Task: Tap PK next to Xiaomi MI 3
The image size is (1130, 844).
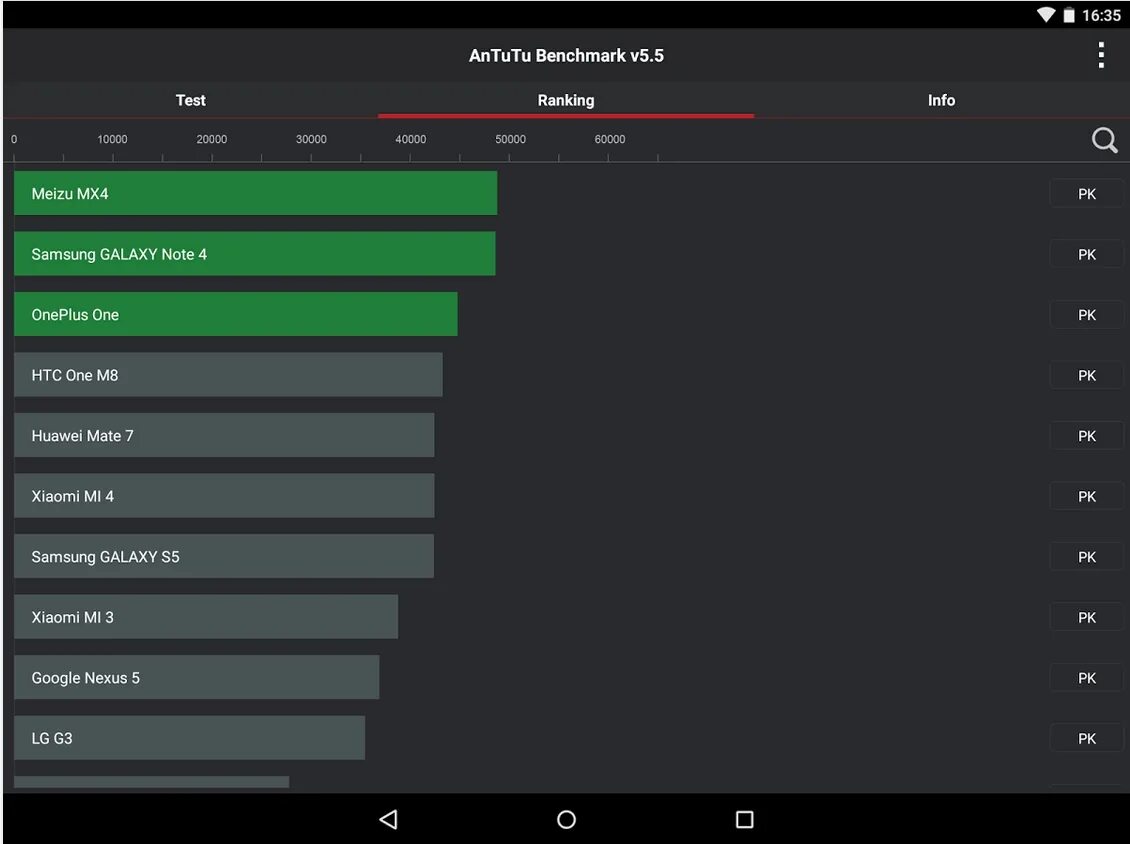Action: [1086, 618]
